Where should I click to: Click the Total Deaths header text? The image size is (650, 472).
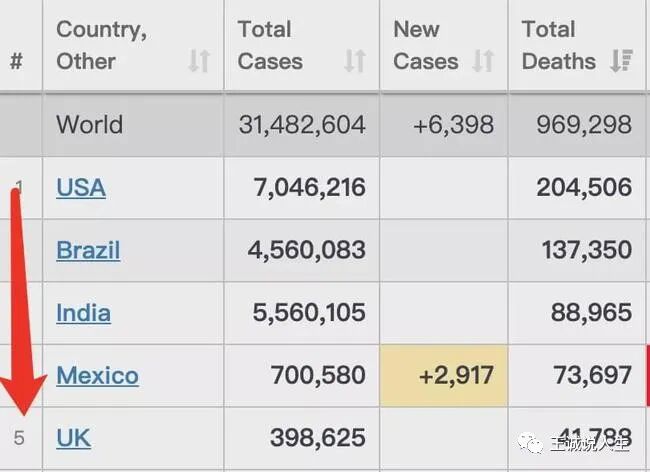[x=559, y=46]
